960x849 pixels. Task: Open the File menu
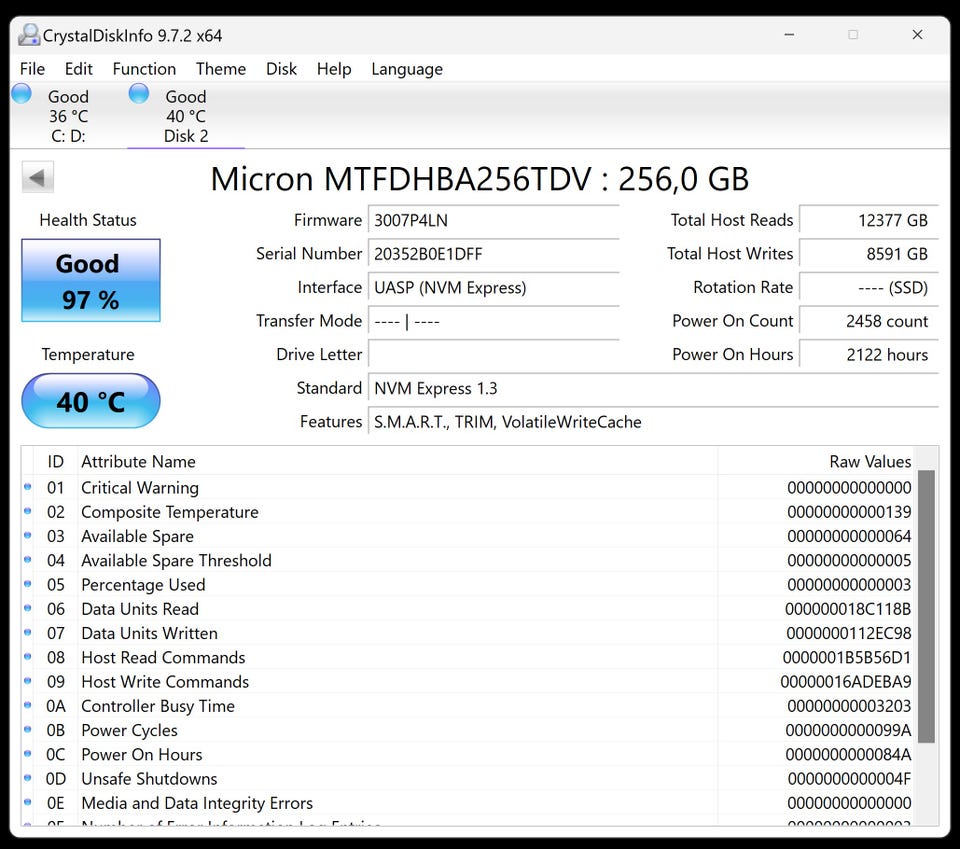click(32, 69)
